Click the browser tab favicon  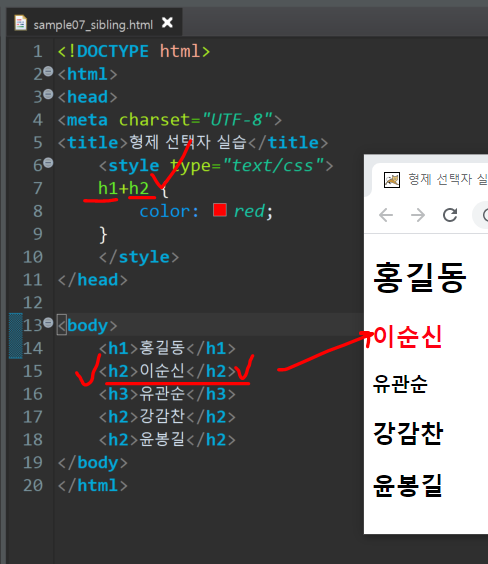(x=392, y=180)
